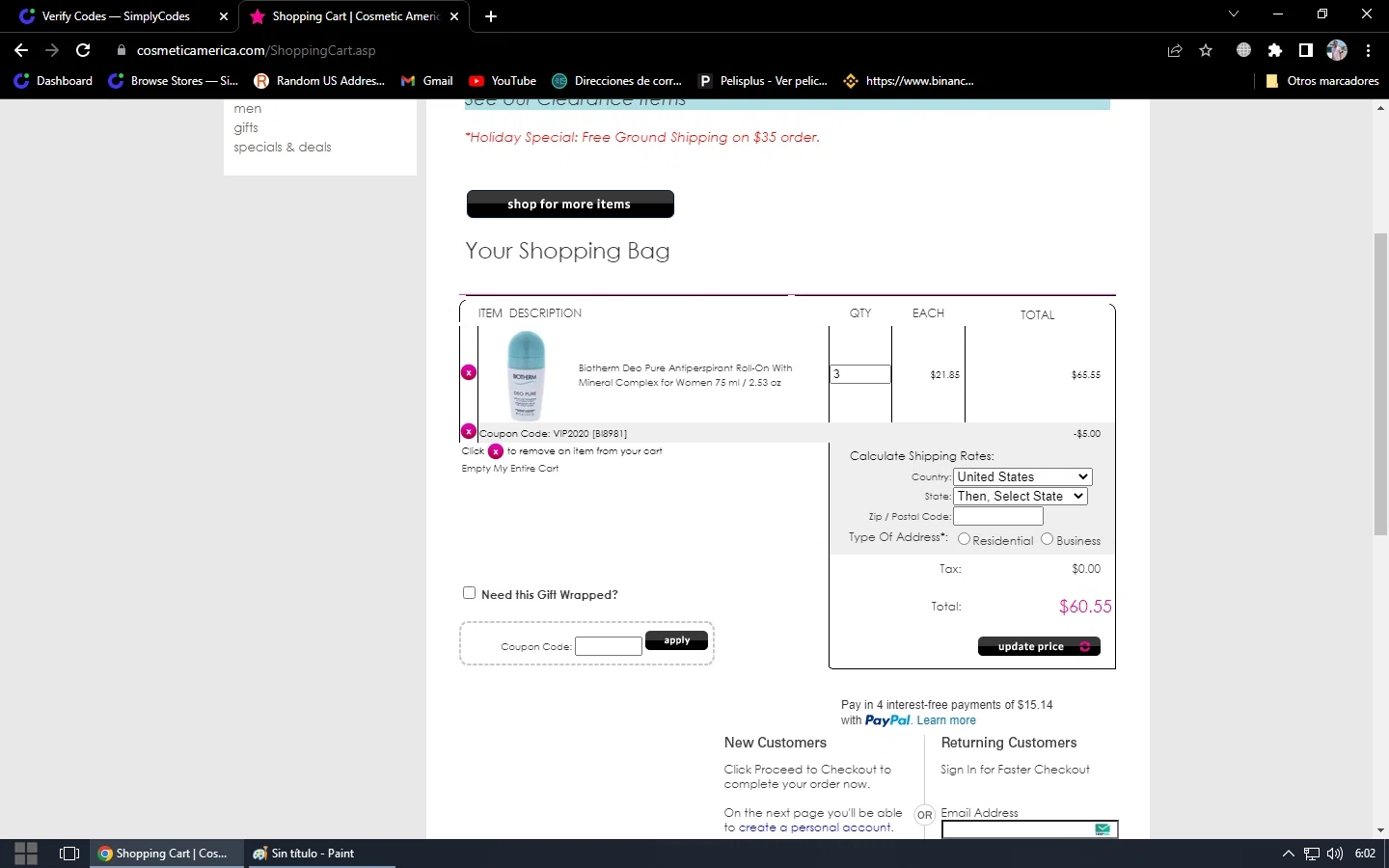Close the Verify Codes — SimplyCodes tab
Viewport: 1389px width, 868px height.
(x=223, y=16)
